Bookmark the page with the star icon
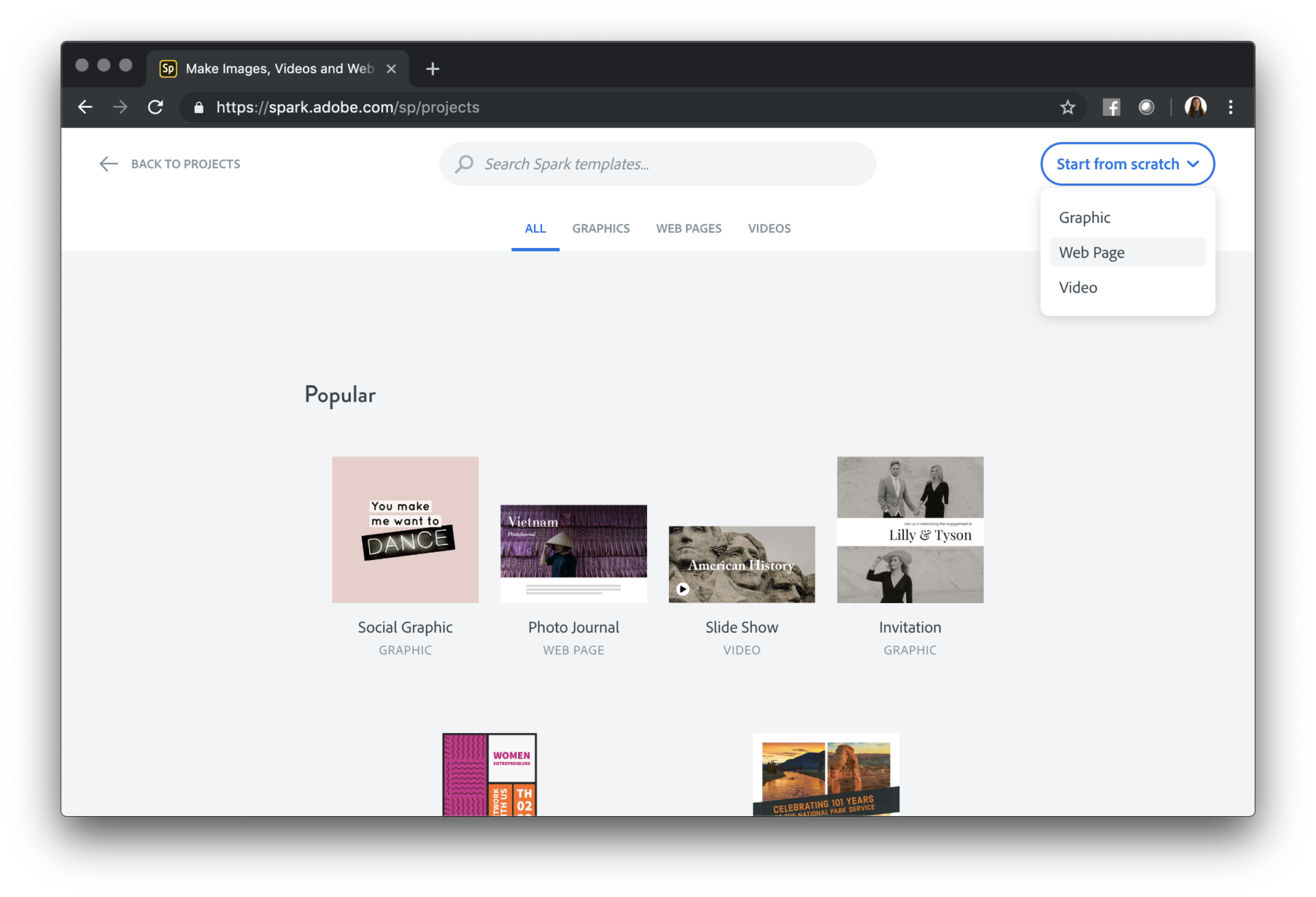 [1067, 108]
